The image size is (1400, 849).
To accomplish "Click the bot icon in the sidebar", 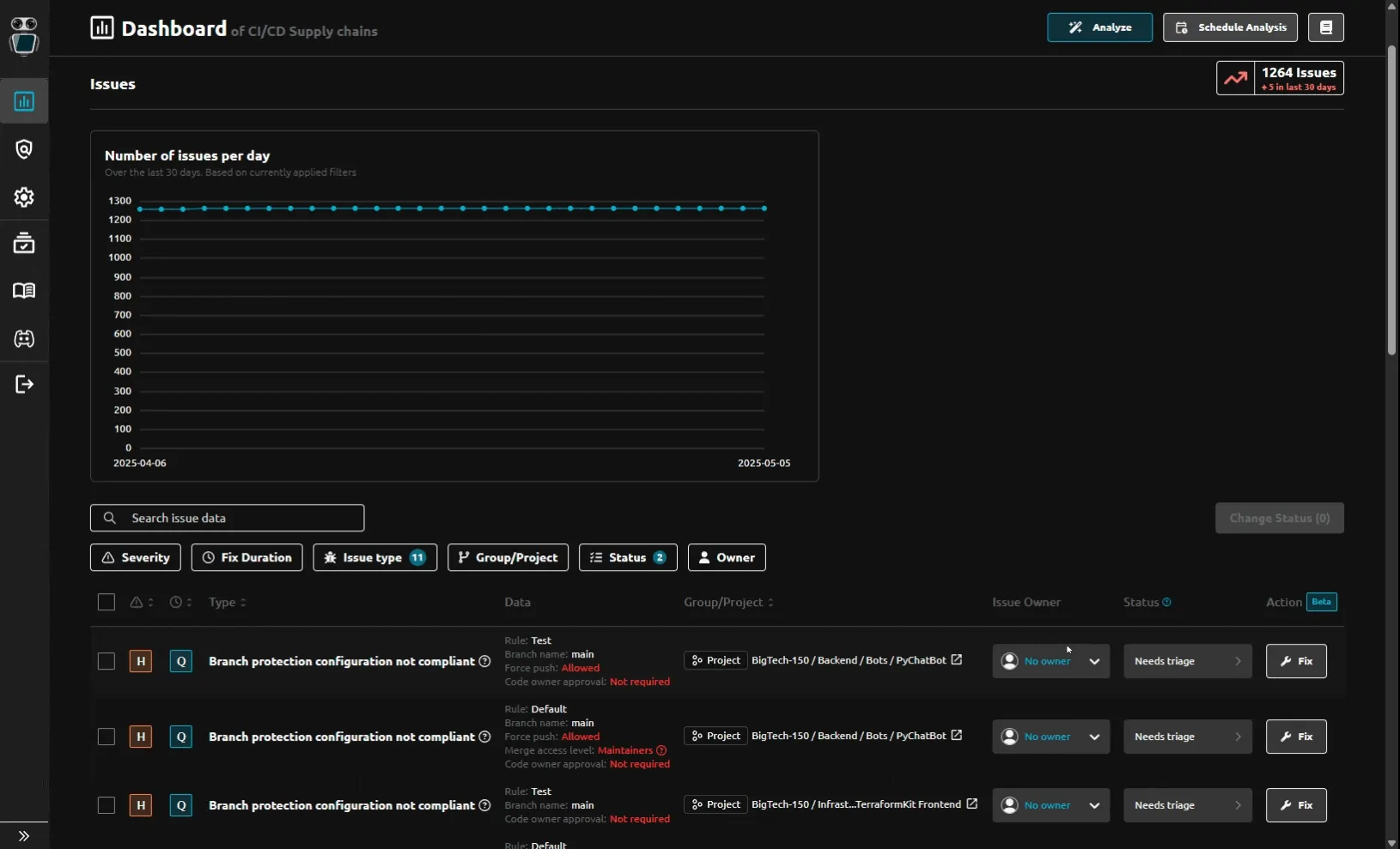I will click(x=23, y=339).
